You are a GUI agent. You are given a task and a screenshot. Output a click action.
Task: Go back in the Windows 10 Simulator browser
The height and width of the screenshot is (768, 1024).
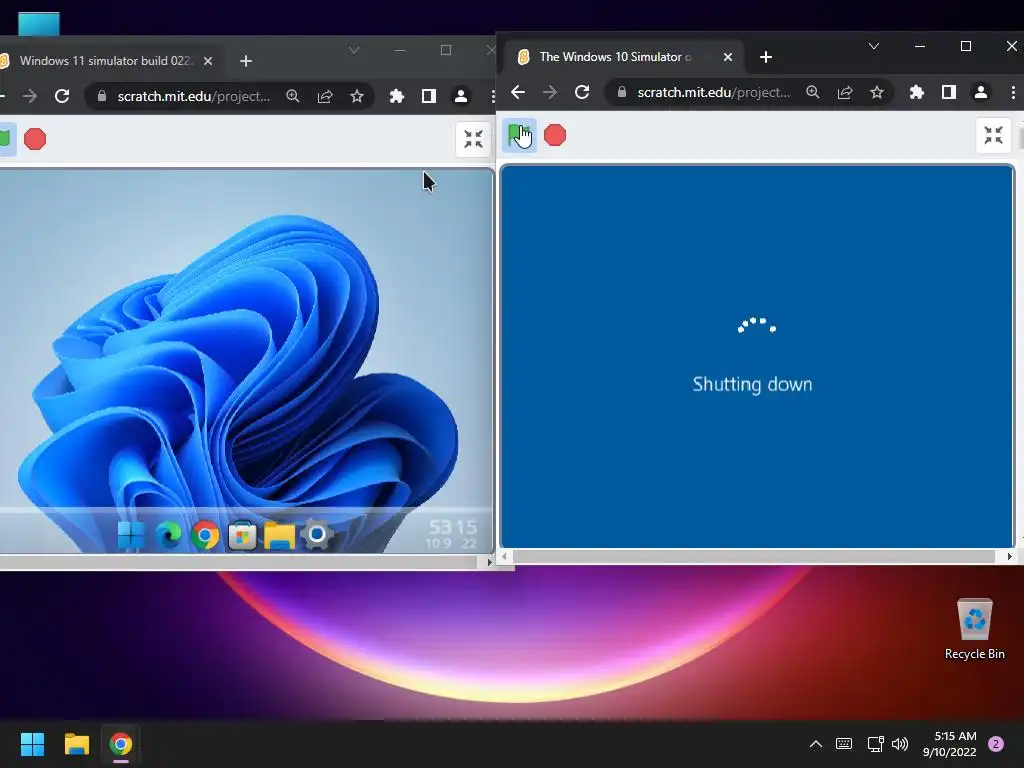pyautogui.click(x=518, y=92)
